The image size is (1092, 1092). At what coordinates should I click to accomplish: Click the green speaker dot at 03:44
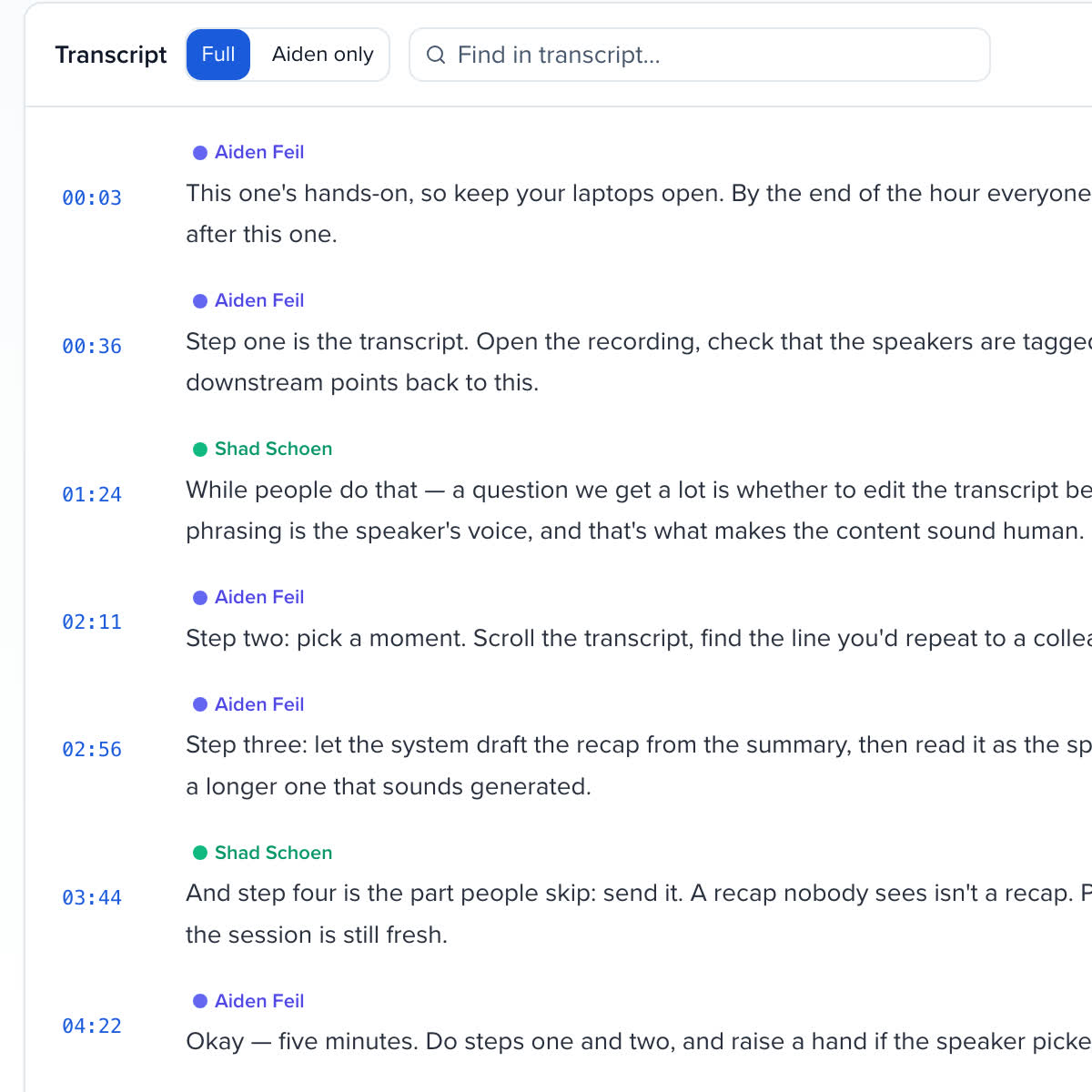[200, 854]
